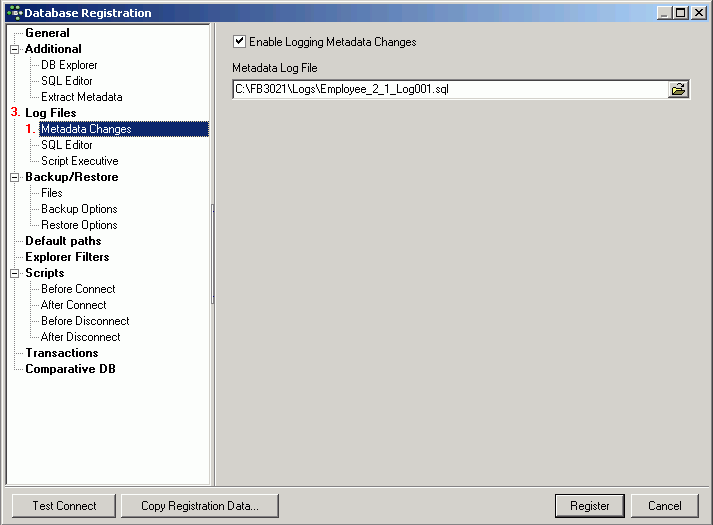Select the Log Files section

coord(50,113)
